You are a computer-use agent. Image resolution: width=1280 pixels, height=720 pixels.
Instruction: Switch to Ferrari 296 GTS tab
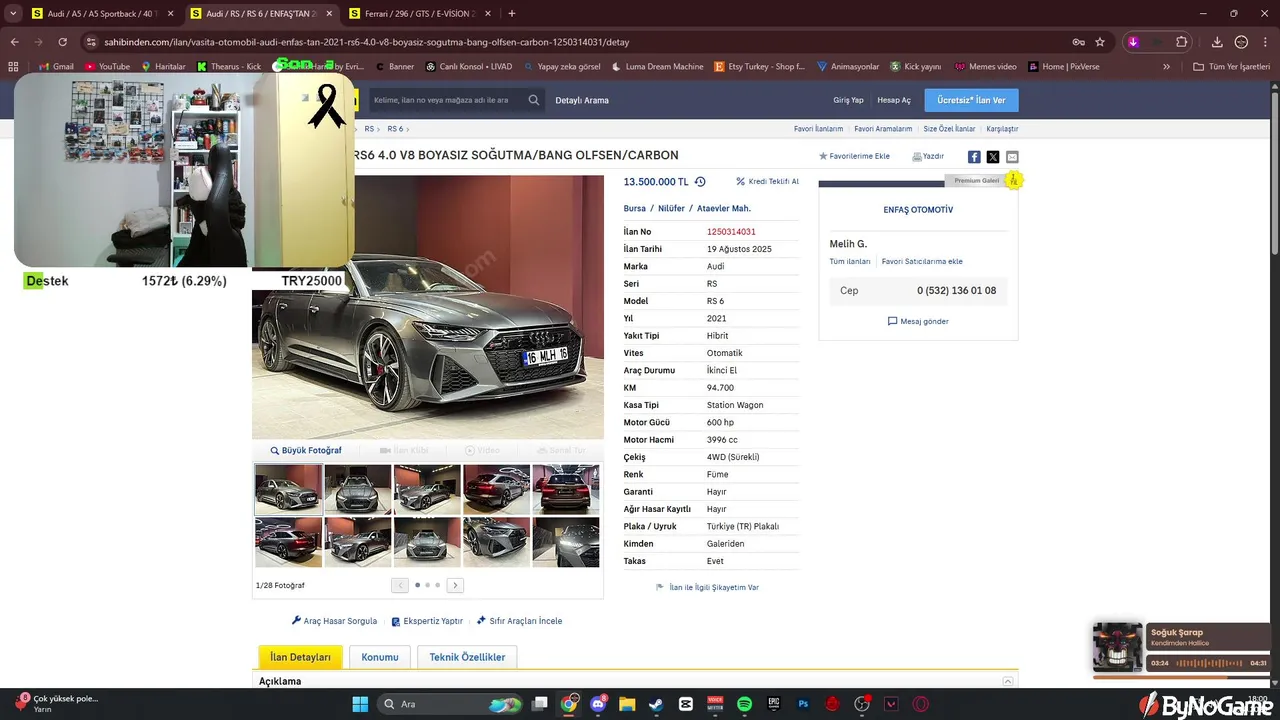click(x=420, y=14)
